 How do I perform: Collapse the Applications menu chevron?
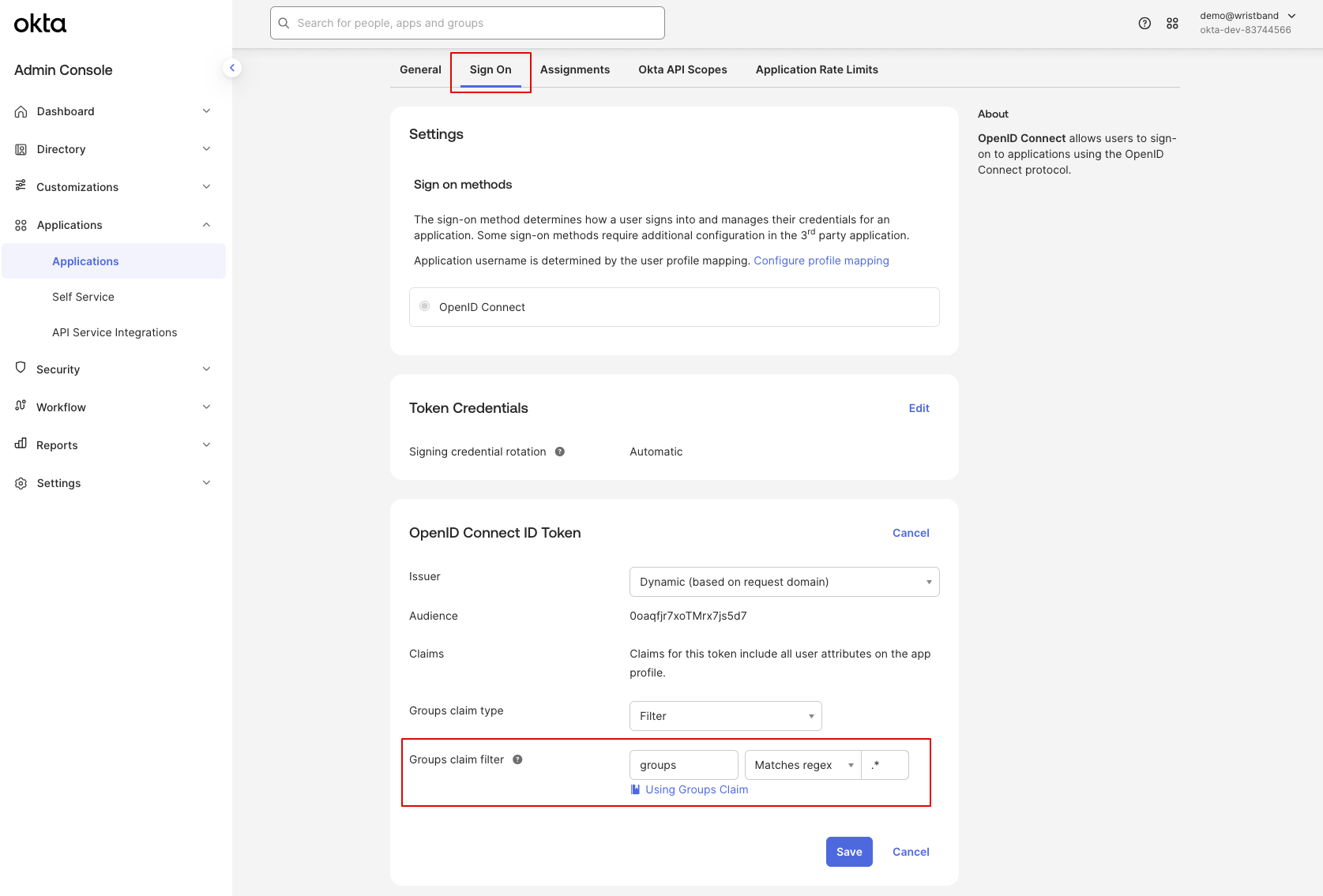[206, 225]
